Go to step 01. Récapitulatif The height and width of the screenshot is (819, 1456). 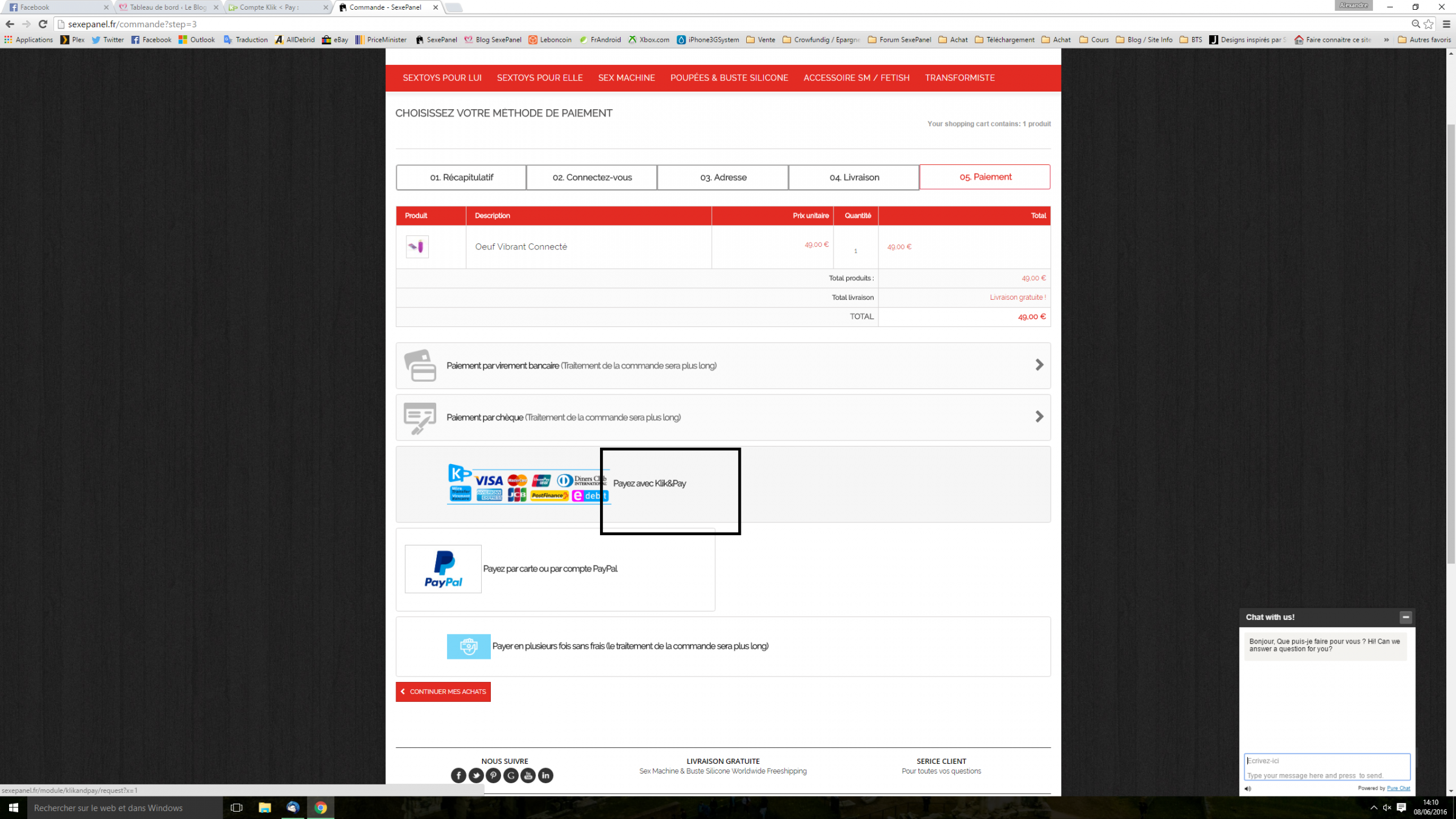click(x=461, y=177)
